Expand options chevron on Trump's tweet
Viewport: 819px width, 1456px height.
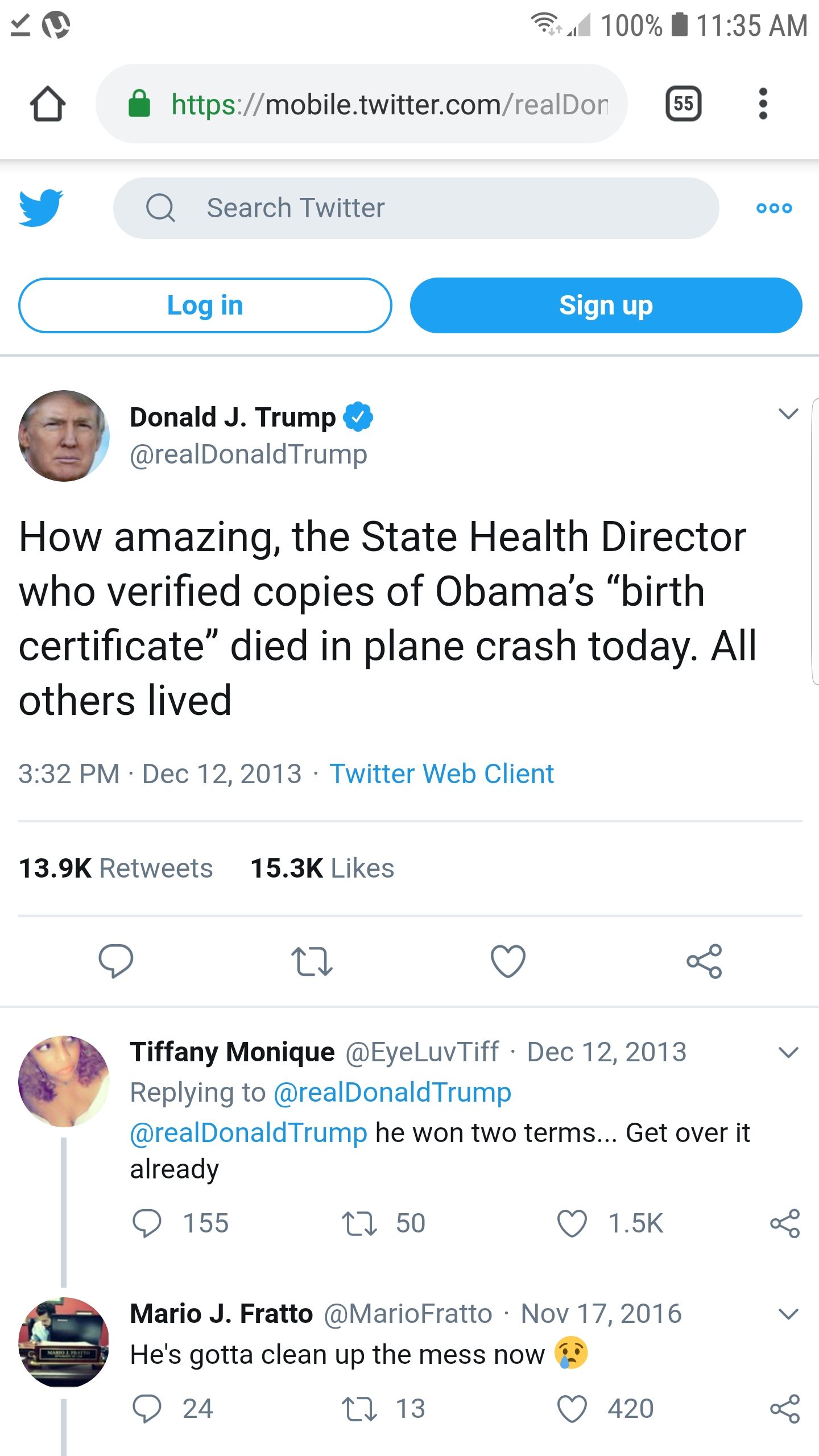pyautogui.click(x=788, y=414)
